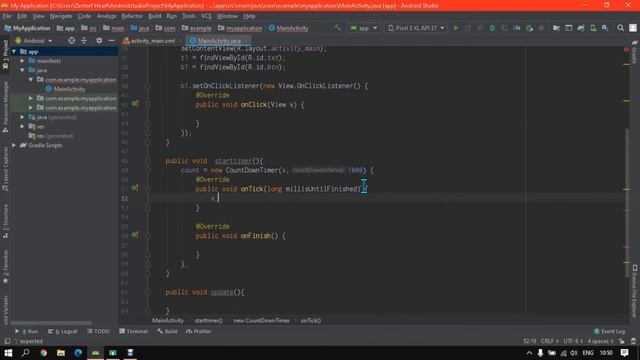640x360 pixels.
Task: Click the Project panel horizontal scrollbar
Action: 51,322
